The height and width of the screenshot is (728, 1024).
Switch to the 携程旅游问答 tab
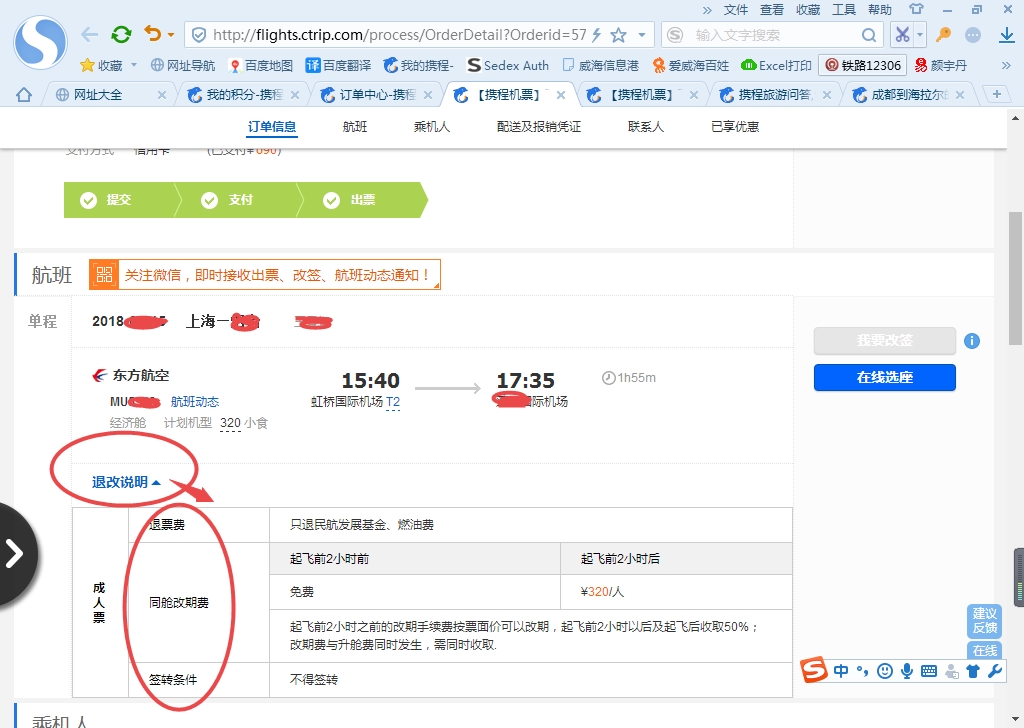[775, 95]
